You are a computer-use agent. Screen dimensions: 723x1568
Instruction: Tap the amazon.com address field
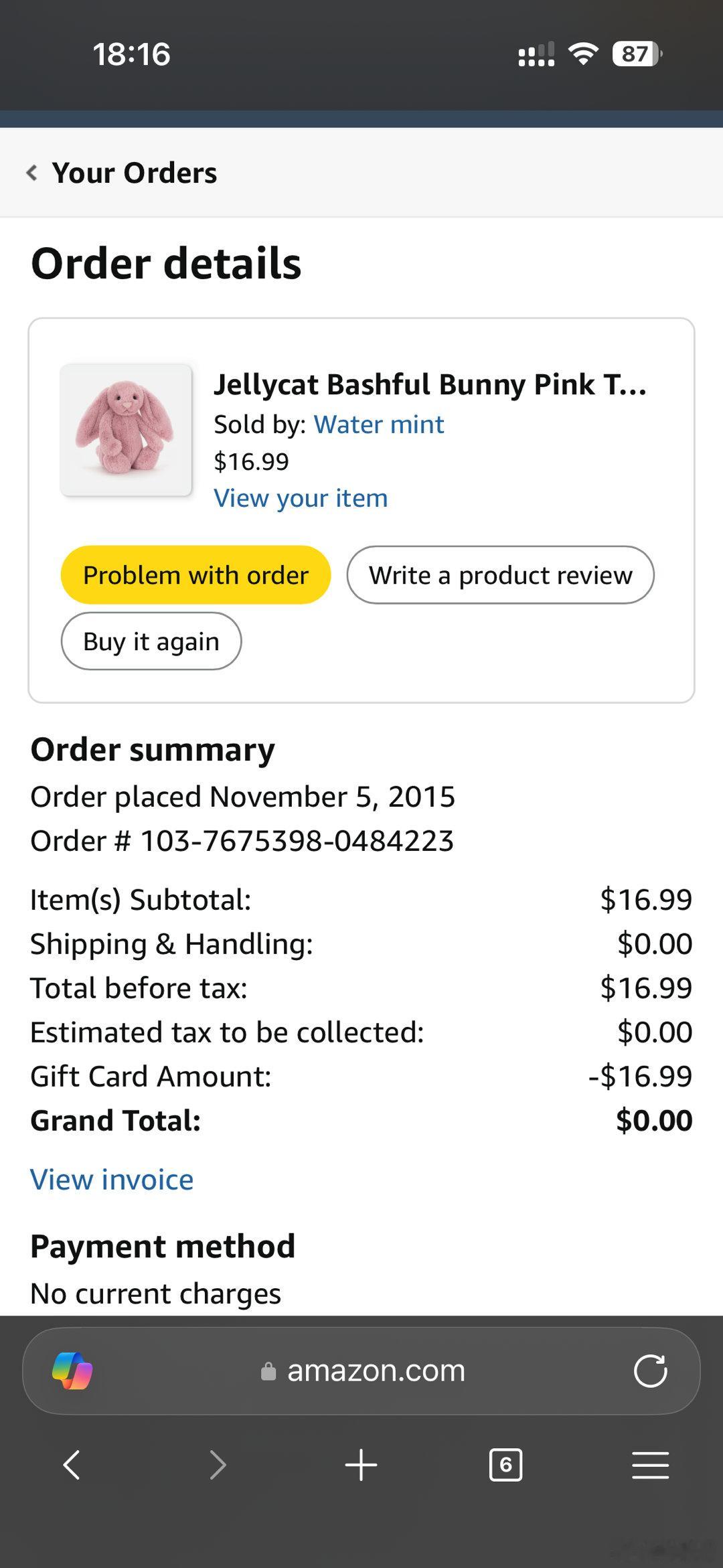(x=375, y=1370)
